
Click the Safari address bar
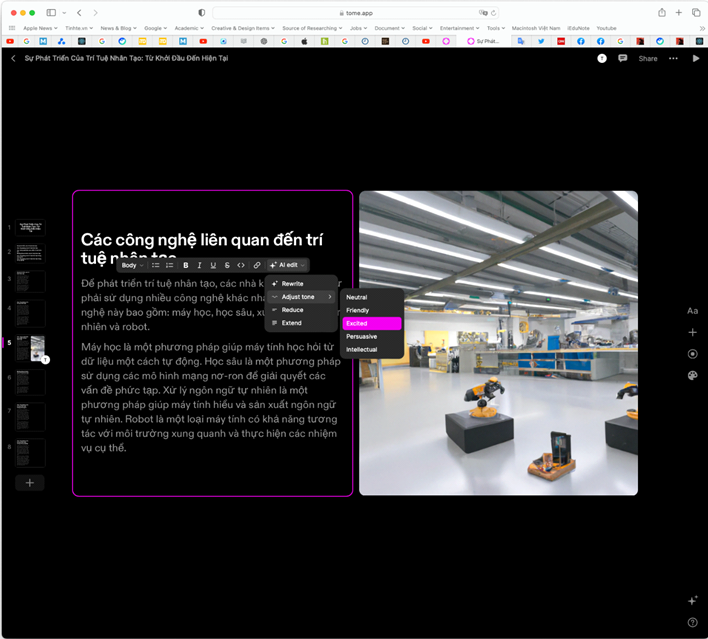356,13
